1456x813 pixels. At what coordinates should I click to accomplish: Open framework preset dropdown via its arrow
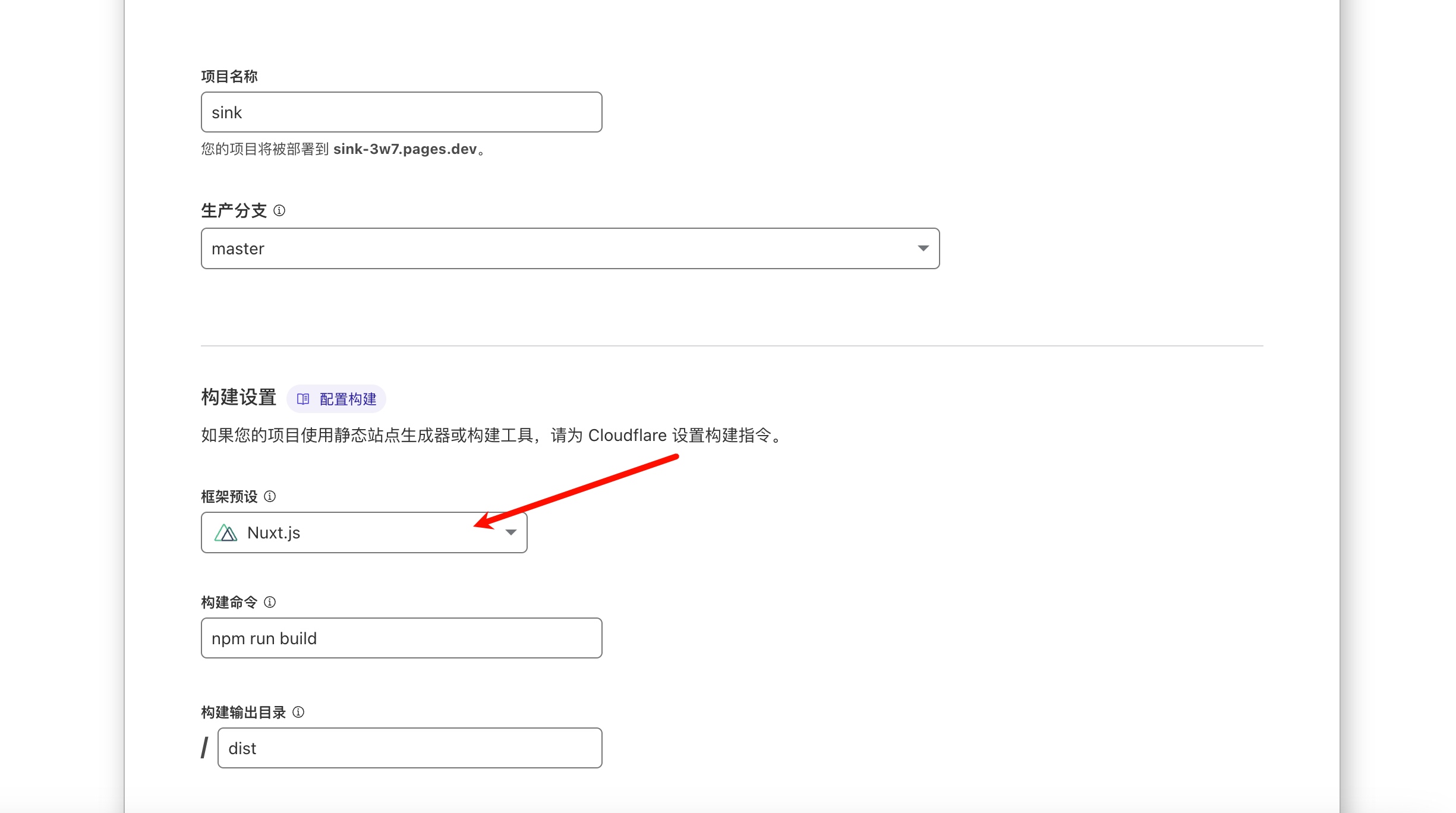point(510,532)
